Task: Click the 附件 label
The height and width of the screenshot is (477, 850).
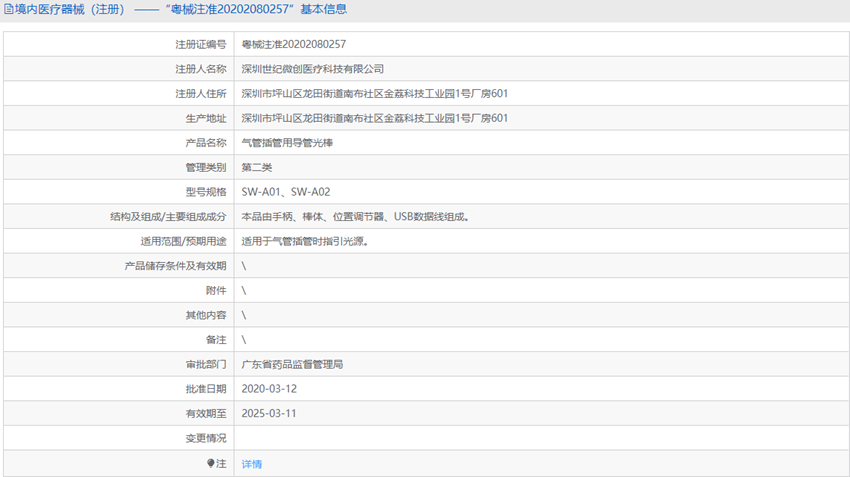Action: 216,291
